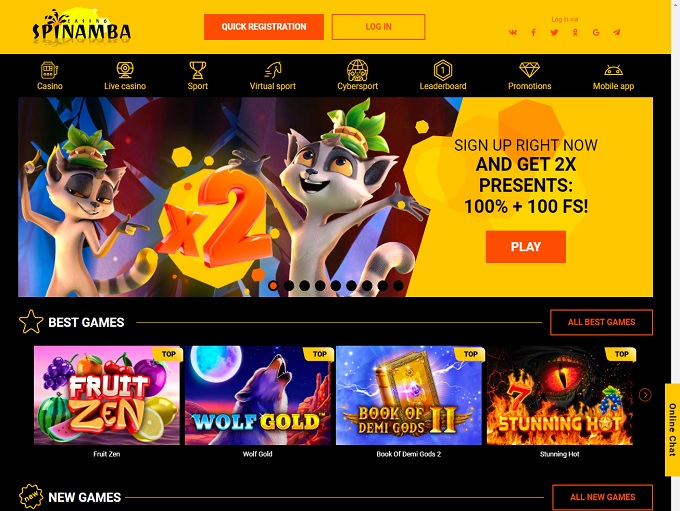
Task: Open the Online Chat side tab
Action: [x=672, y=430]
